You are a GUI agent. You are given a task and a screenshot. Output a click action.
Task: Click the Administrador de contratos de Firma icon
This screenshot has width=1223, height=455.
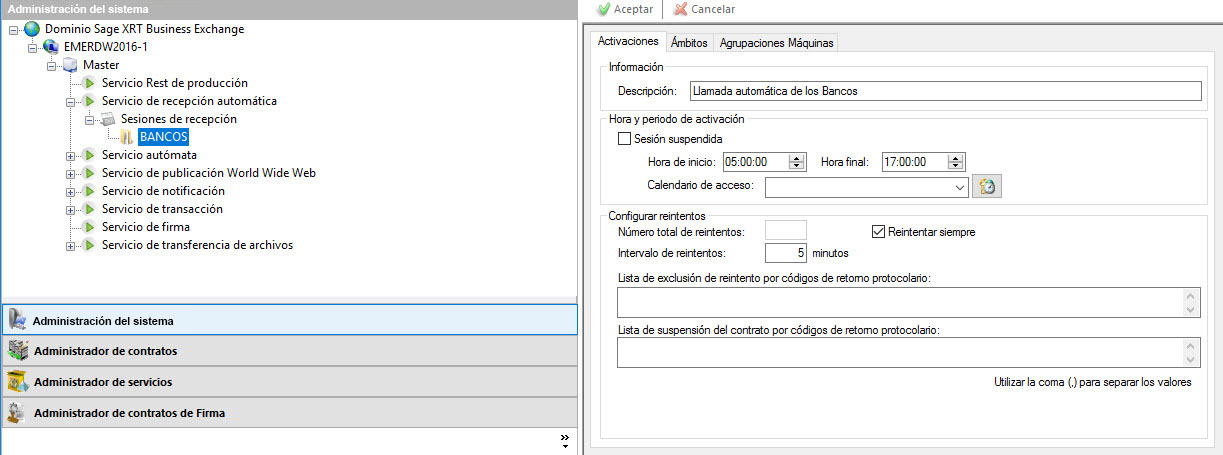[17, 412]
